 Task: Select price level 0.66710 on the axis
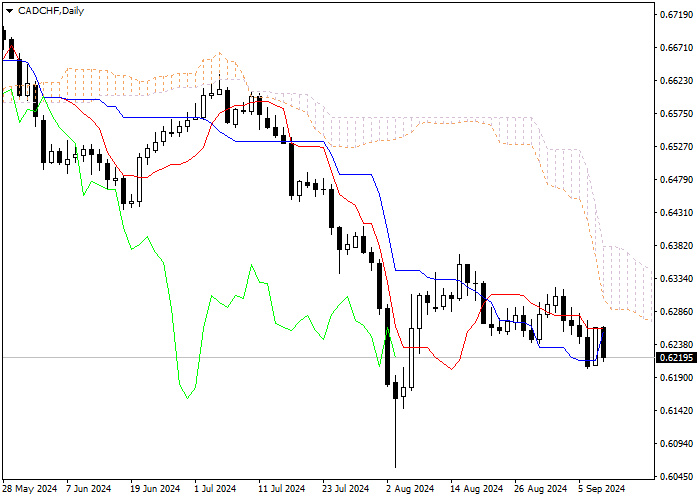coord(676,48)
